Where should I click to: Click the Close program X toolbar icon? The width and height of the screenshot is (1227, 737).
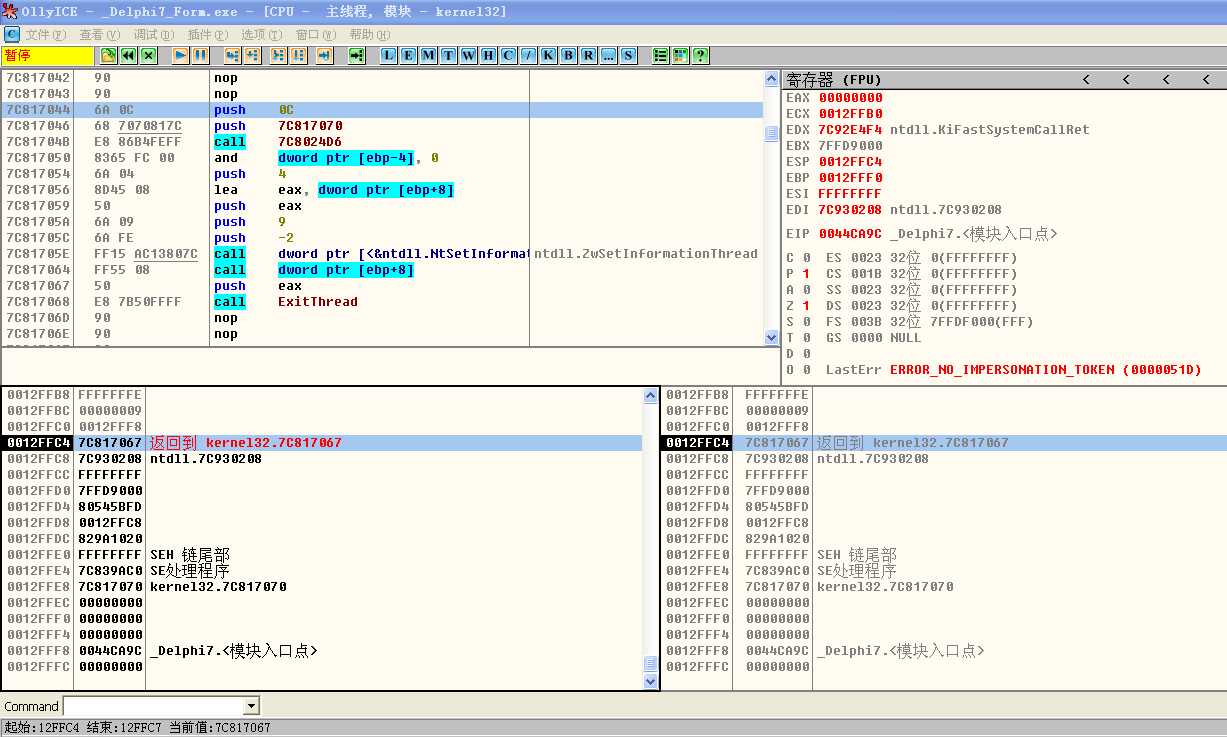(x=148, y=55)
